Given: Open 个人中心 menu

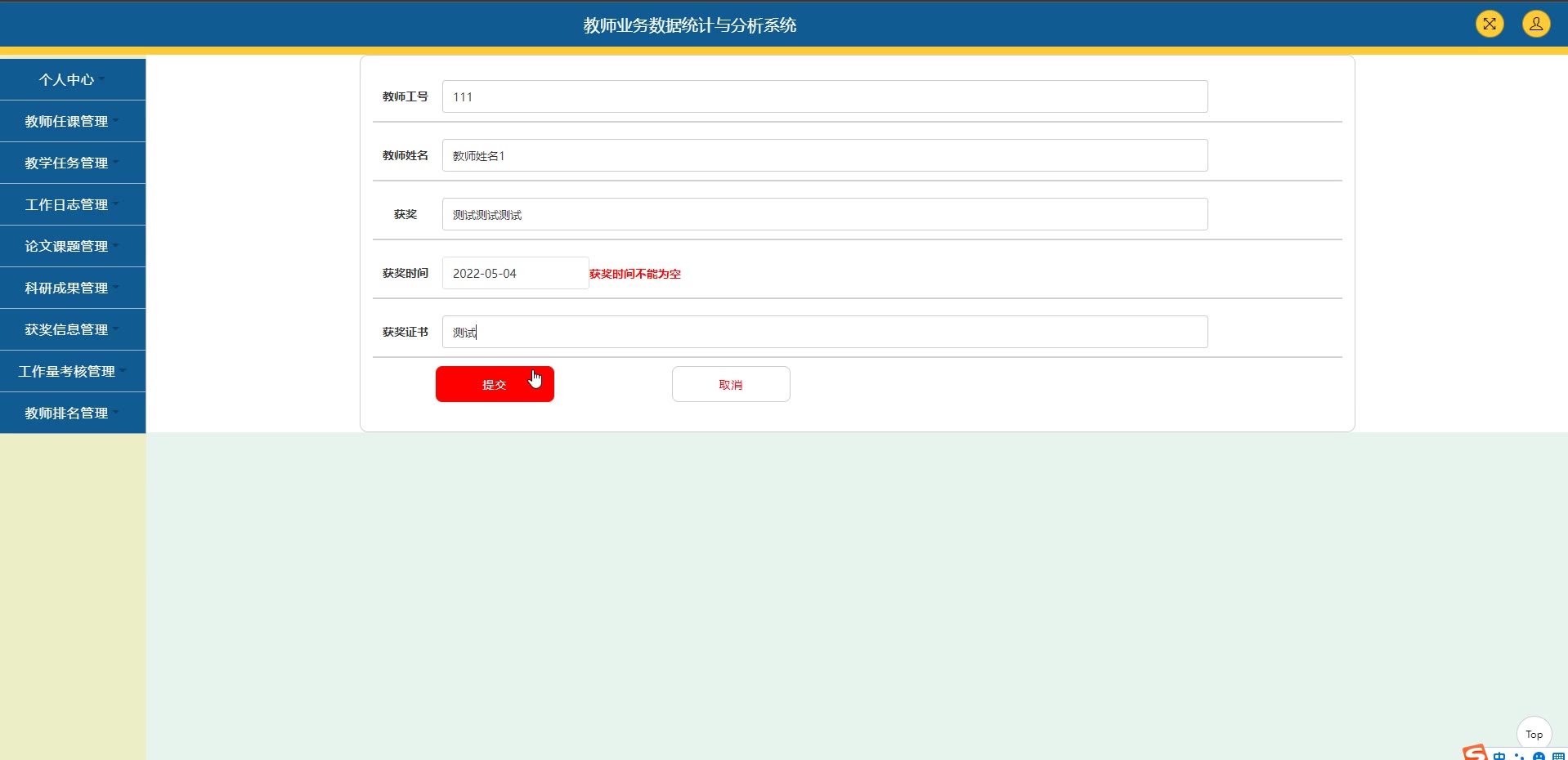Looking at the screenshot, I should [73, 79].
